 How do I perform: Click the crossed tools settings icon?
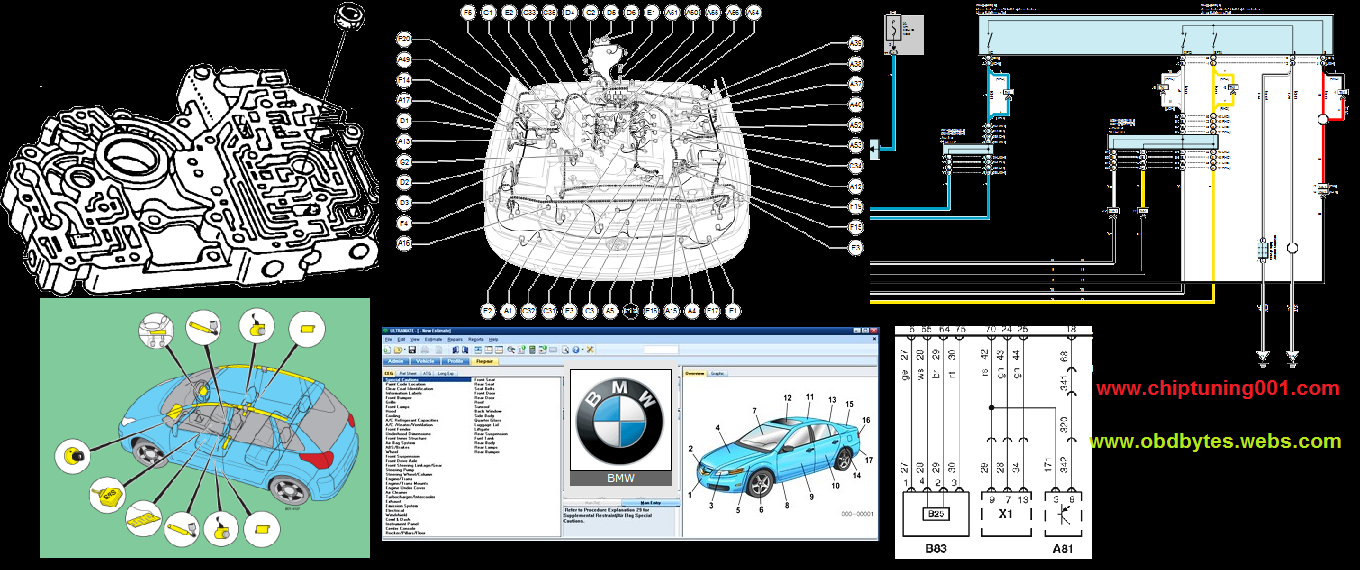pos(590,349)
